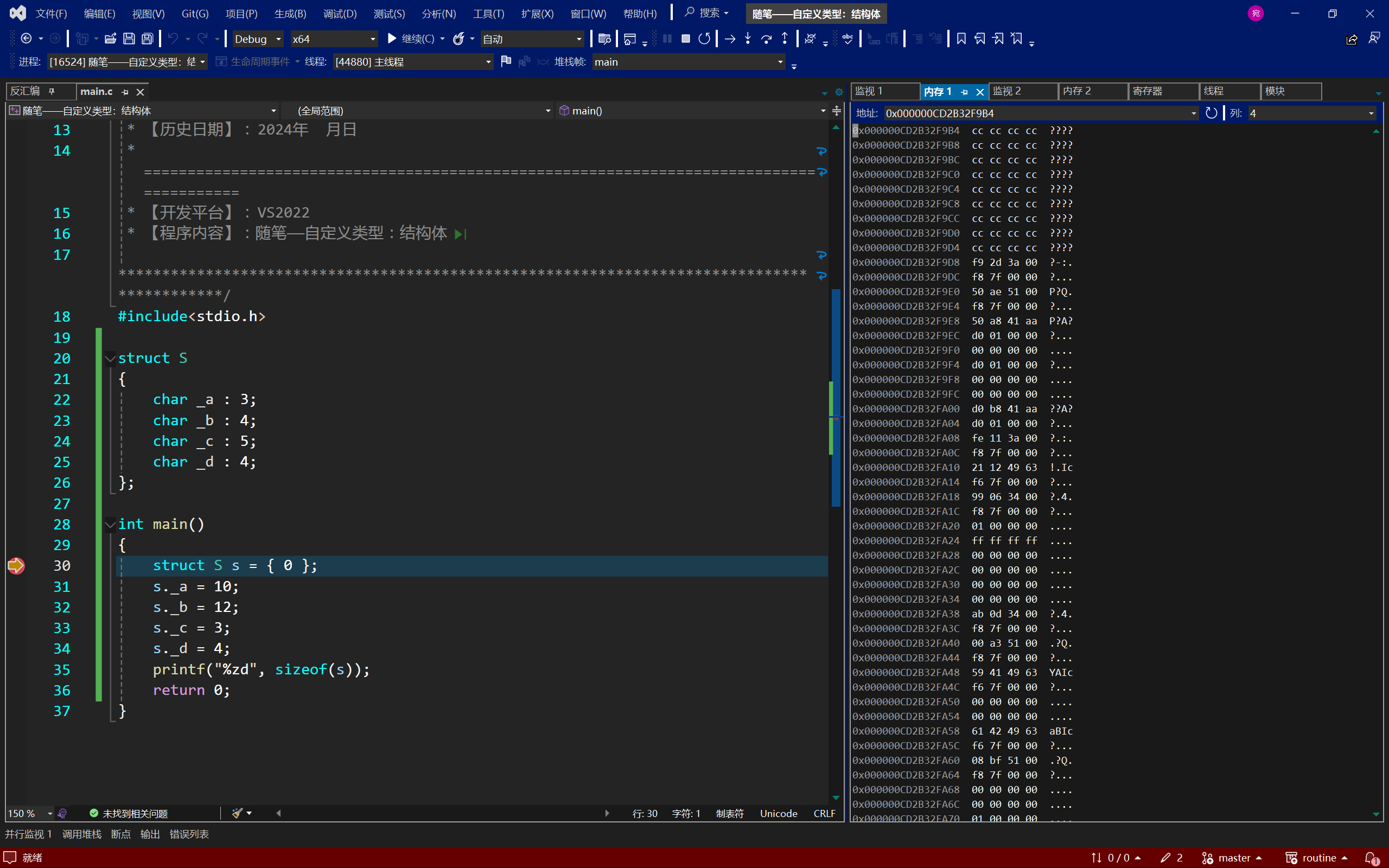
Task: Switch to the 寄存器 tab
Action: click(x=1148, y=91)
